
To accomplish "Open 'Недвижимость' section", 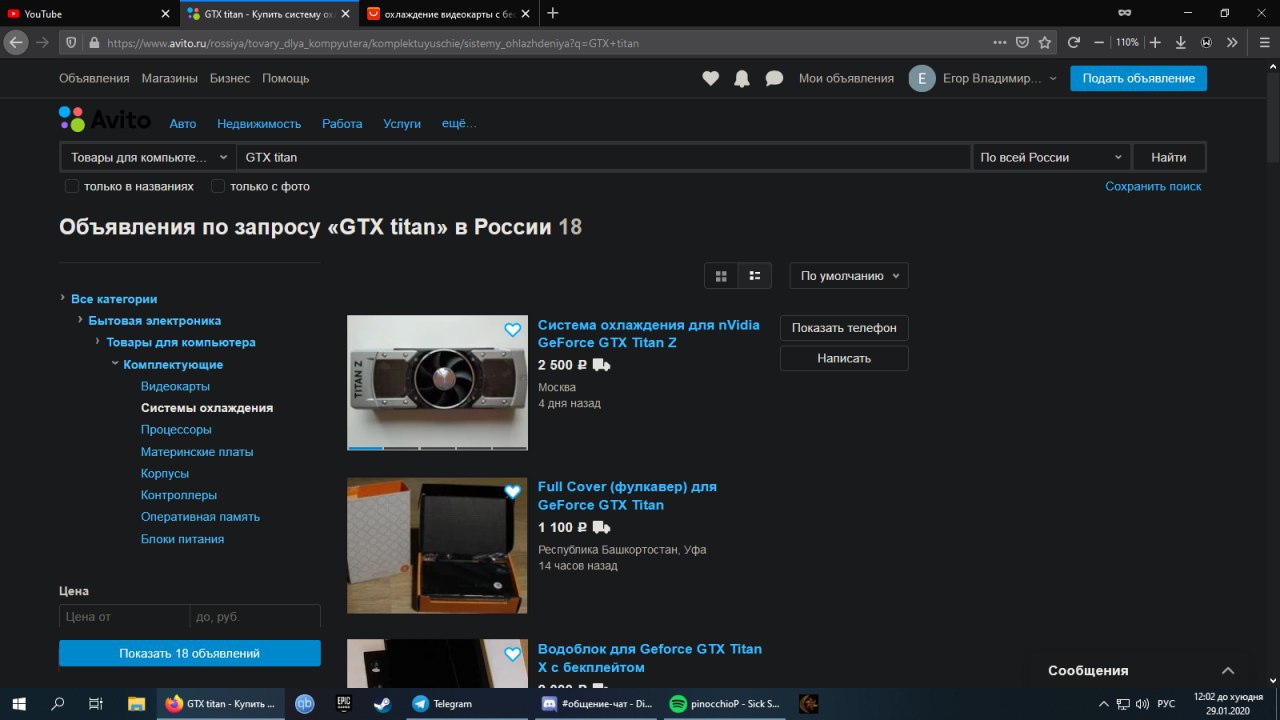I will point(259,124).
